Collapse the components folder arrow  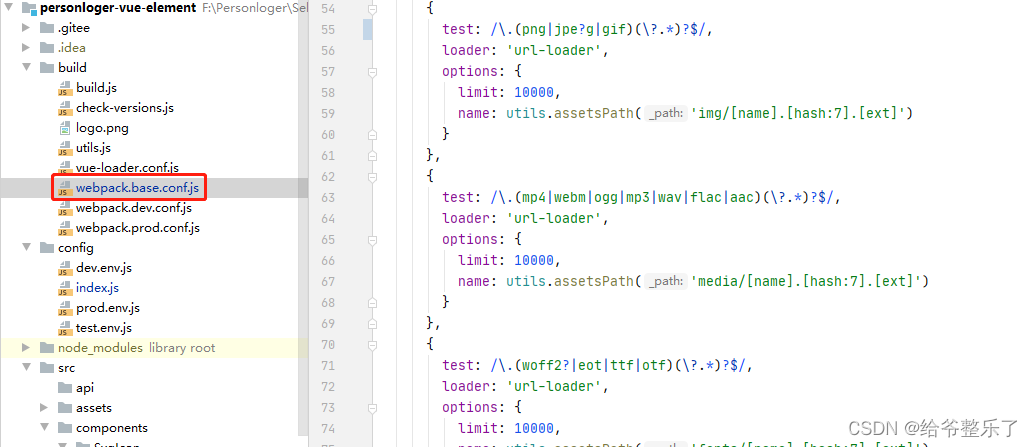[44, 427]
